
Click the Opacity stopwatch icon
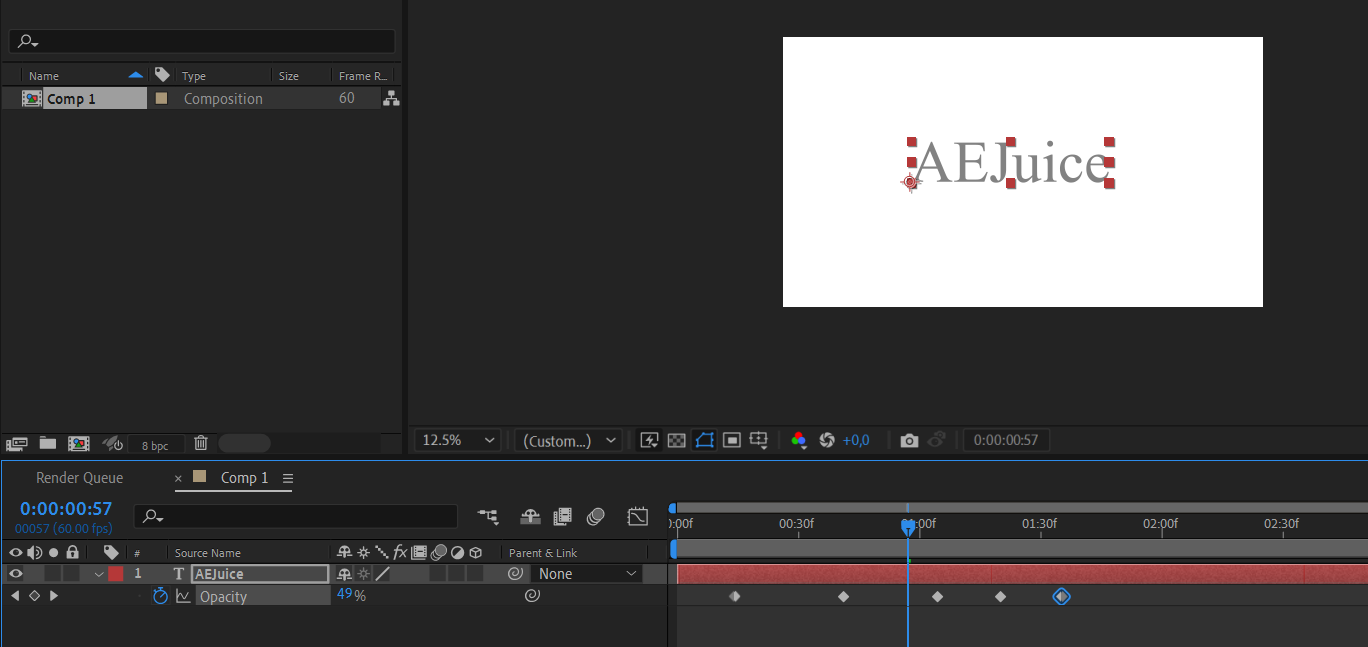pos(160,596)
